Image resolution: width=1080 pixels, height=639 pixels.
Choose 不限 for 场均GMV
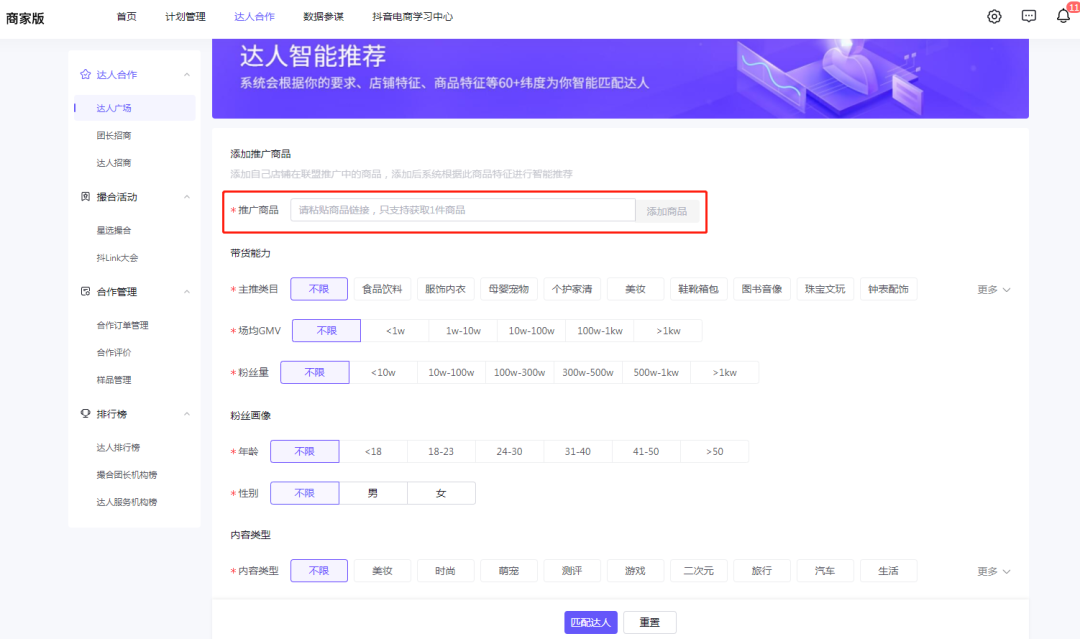[x=326, y=331]
